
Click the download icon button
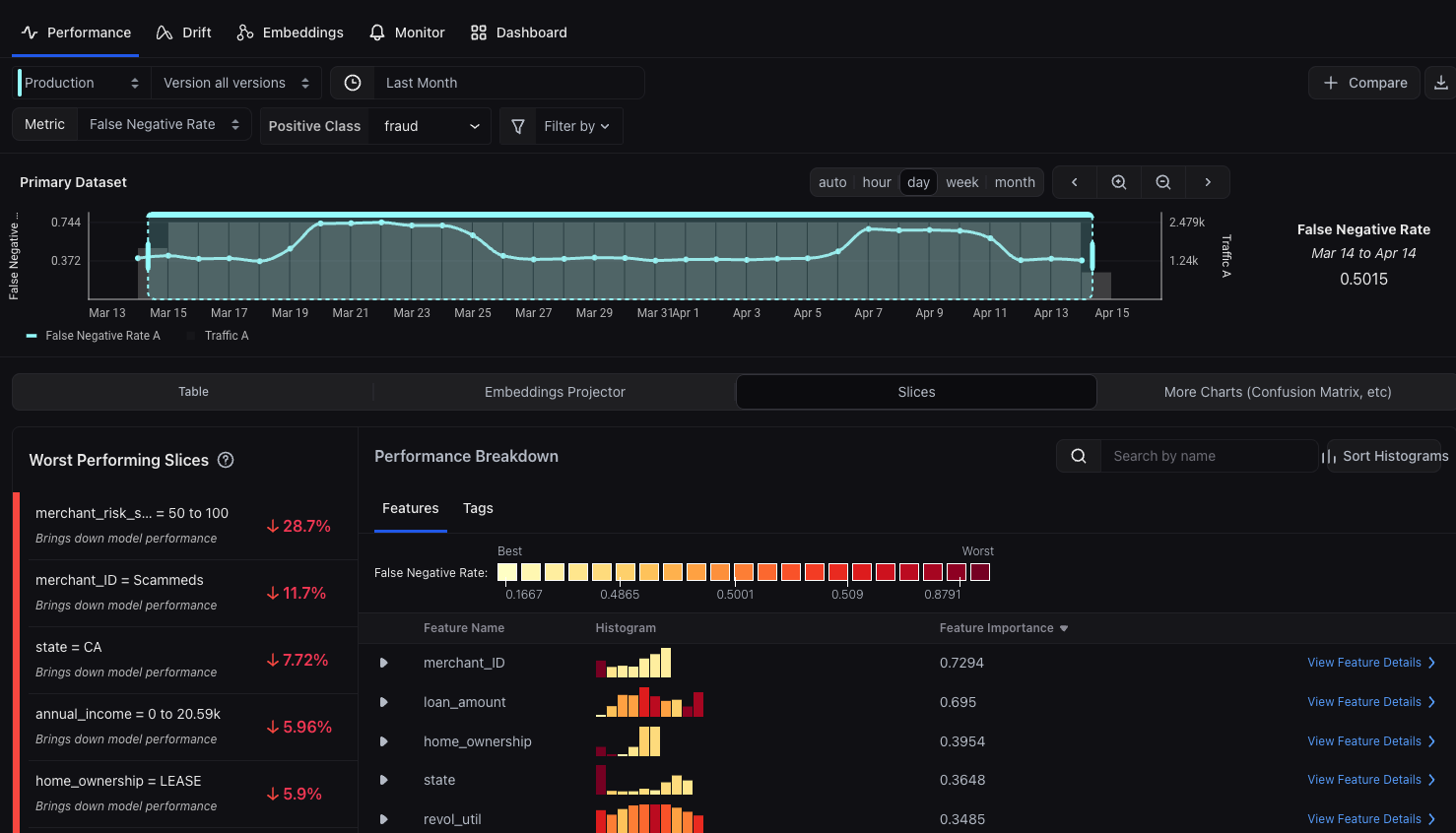(x=1440, y=83)
